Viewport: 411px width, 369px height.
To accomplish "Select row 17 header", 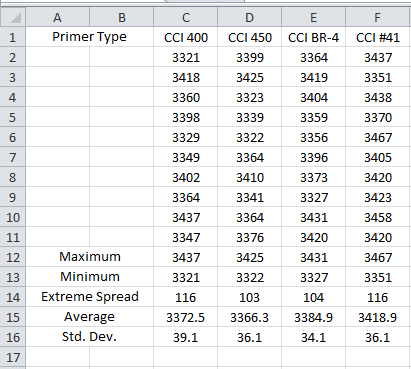I will [x=13, y=357].
